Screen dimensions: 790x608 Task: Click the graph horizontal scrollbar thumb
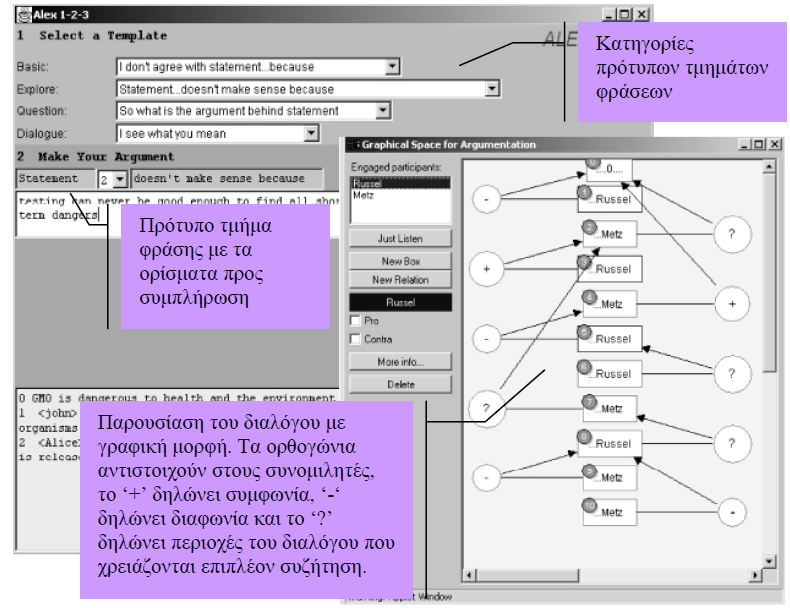528,575
